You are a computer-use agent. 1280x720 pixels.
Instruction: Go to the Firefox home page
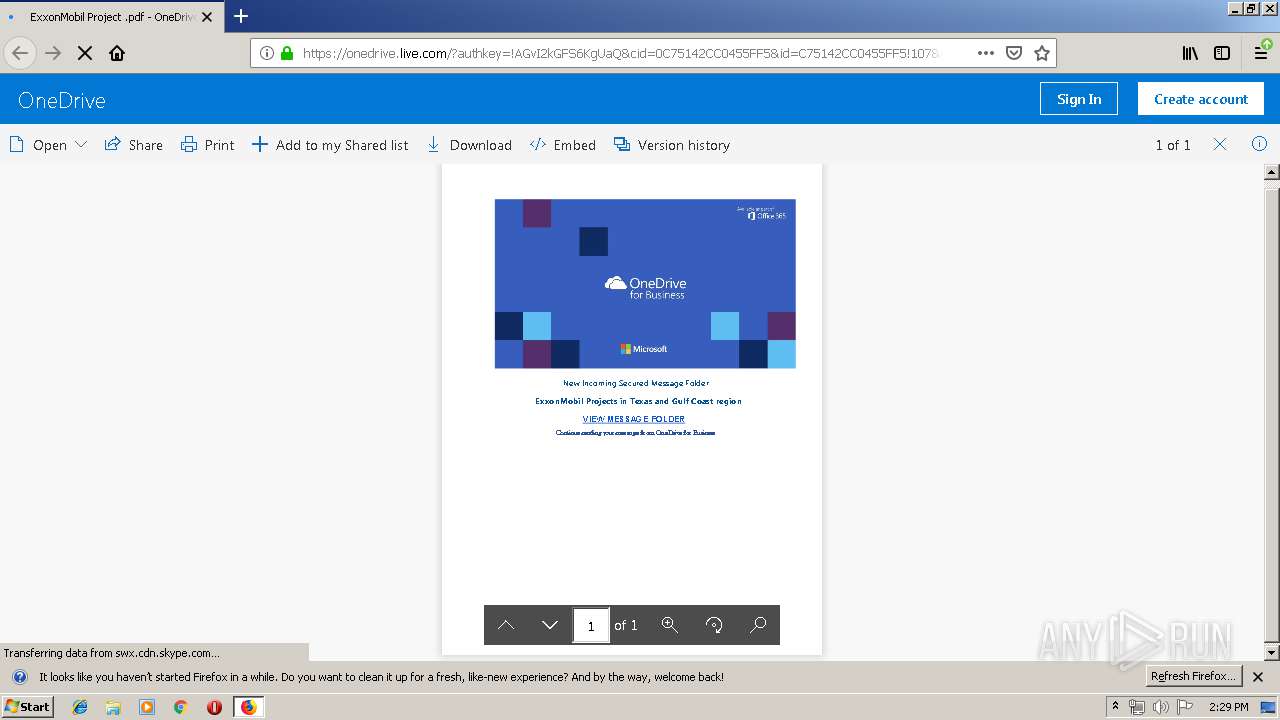pyautogui.click(x=117, y=53)
